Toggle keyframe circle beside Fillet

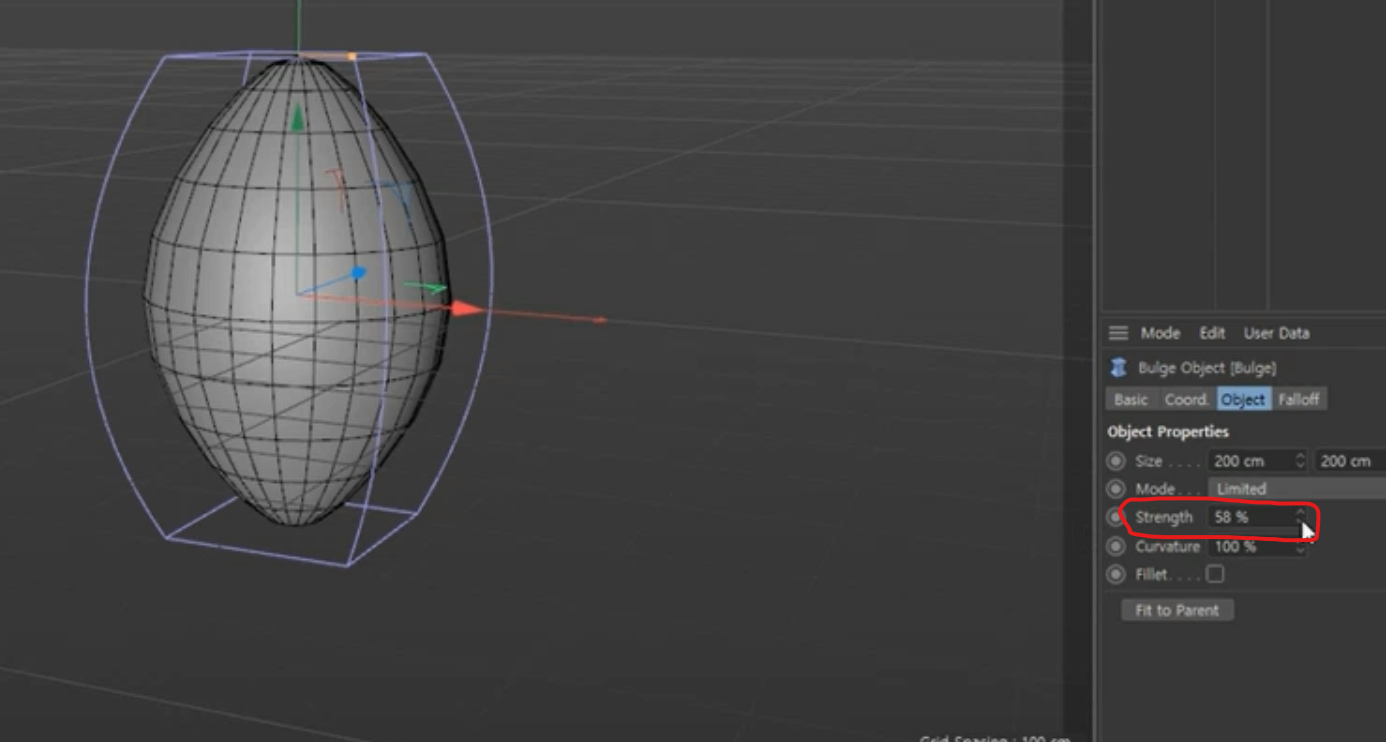click(x=1116, y=574)
